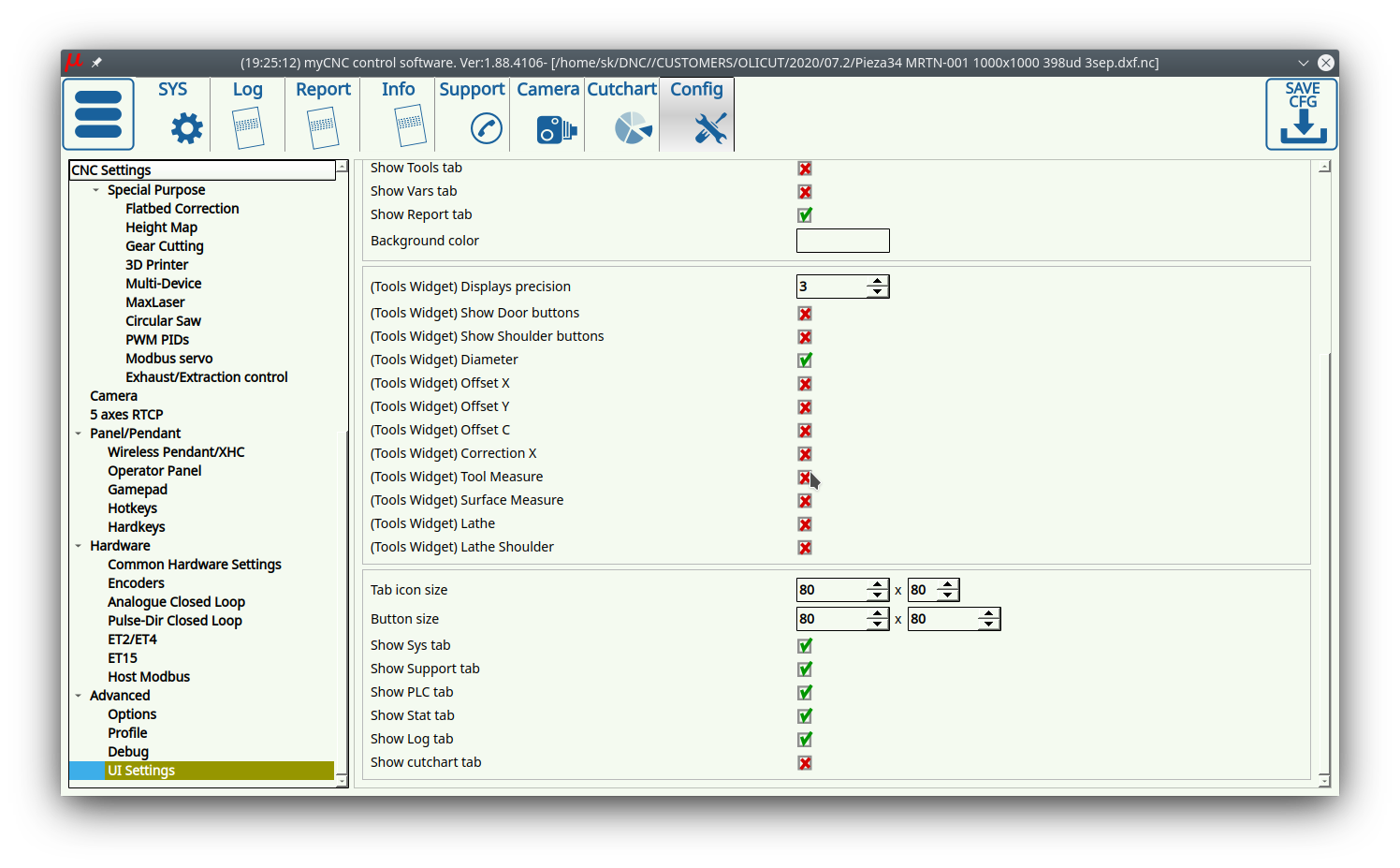Click the Displays precision spinbox field

pos(830,287)
